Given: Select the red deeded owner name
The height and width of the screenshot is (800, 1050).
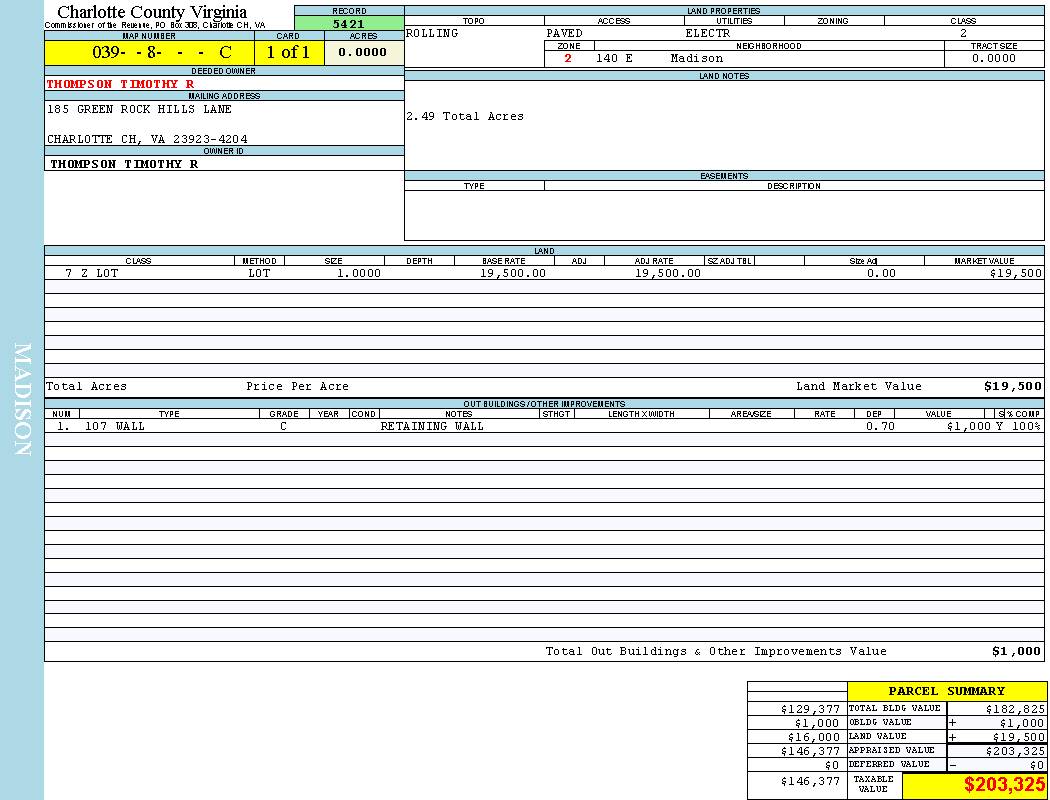Looking at the screenshot, I should coord(120,84).
